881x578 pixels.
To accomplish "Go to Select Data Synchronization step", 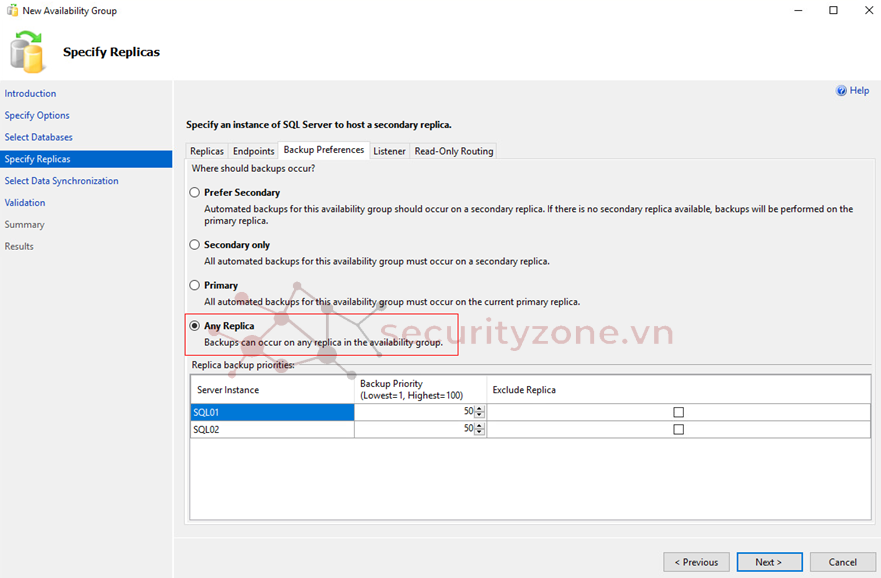I will click(61, 181).
